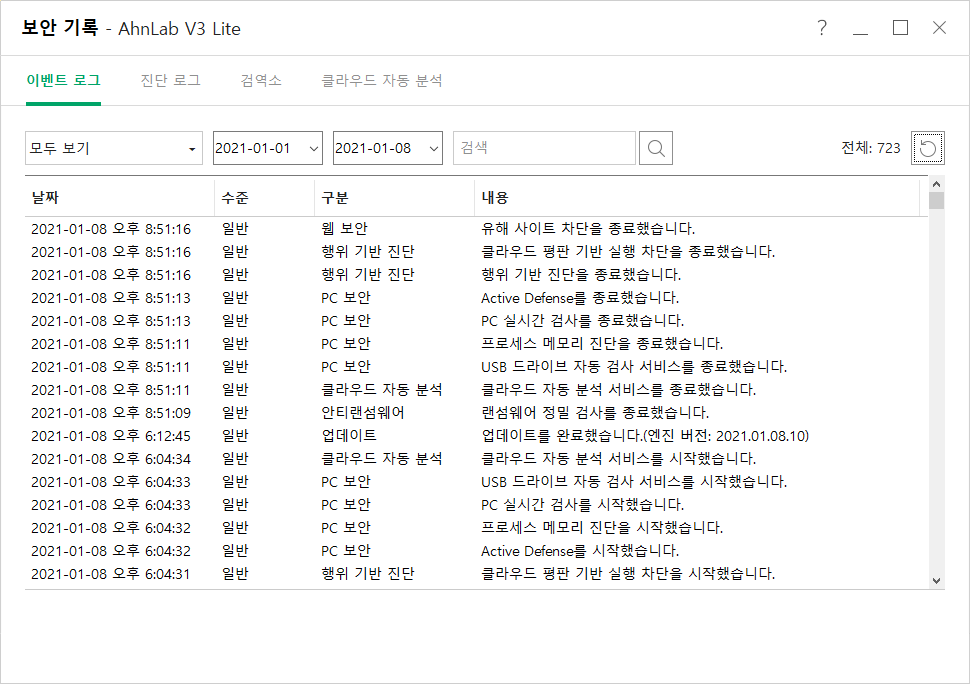Expand the 모두 보기 filter dropdown

pyautogui.click(x=114, y=148)
